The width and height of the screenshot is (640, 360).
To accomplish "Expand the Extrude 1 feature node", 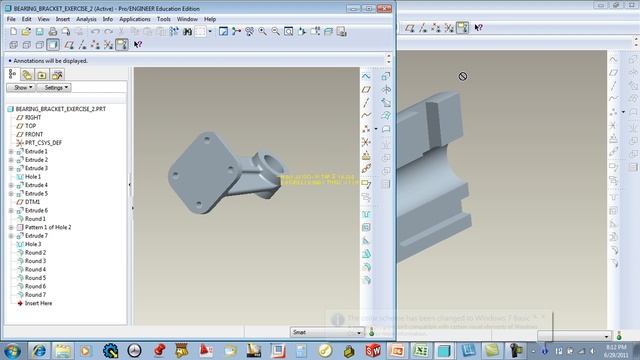I will click(x=11, y=151).
